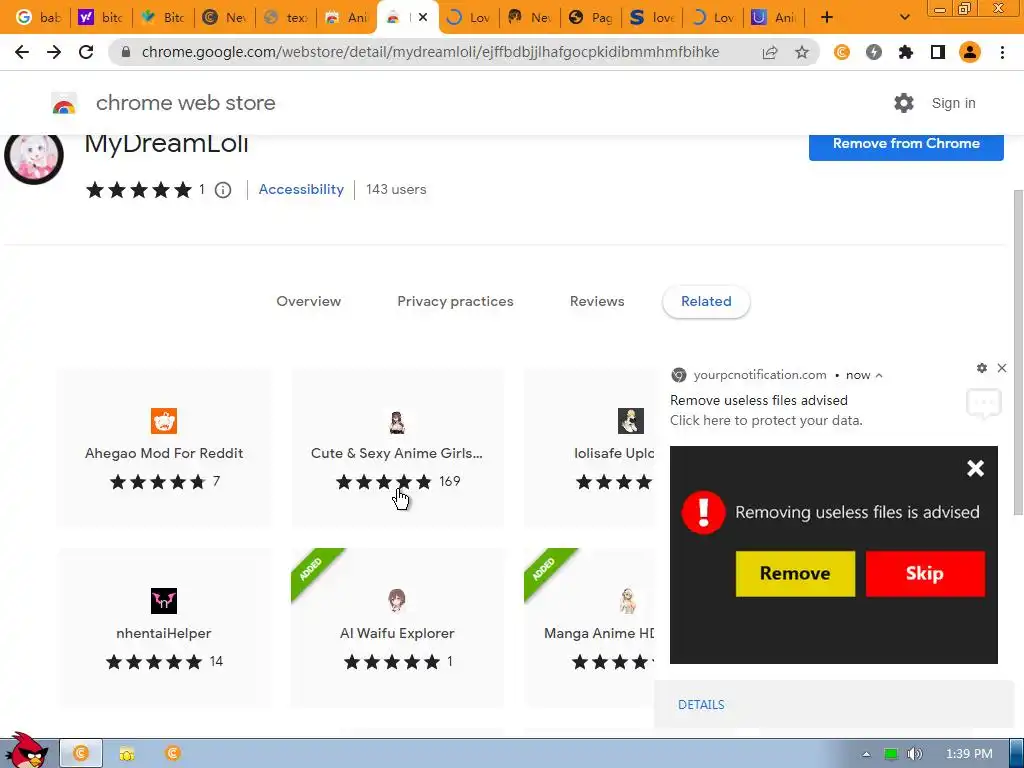1024x768 pixels.
Task: Open the lightning bolt extension icon
Action: pyautogui.click(x=874, y=52)
